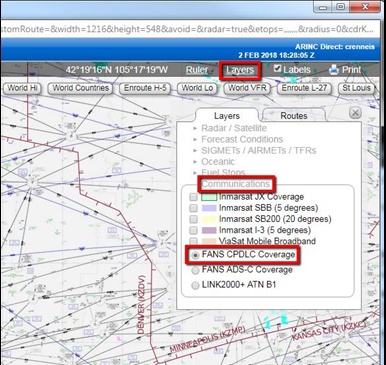Select the Enroute H-5 chart button
Image resolution: width=386 pixels, height=365 pixels.
pos(145,88)
